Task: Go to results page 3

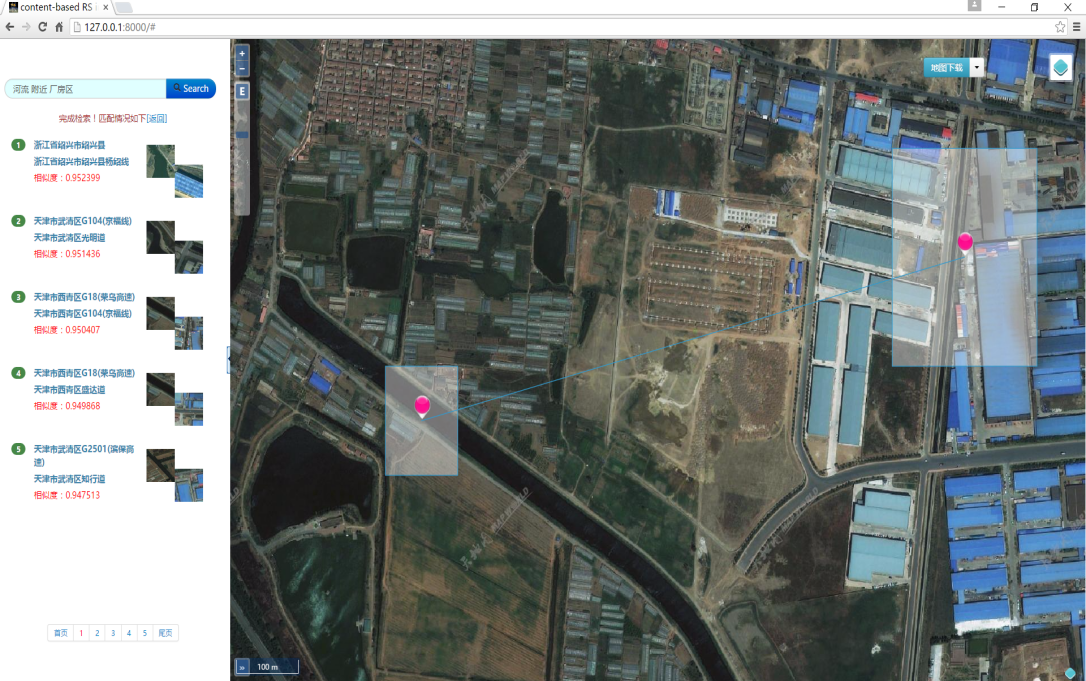Action: (x=113, y=633)
